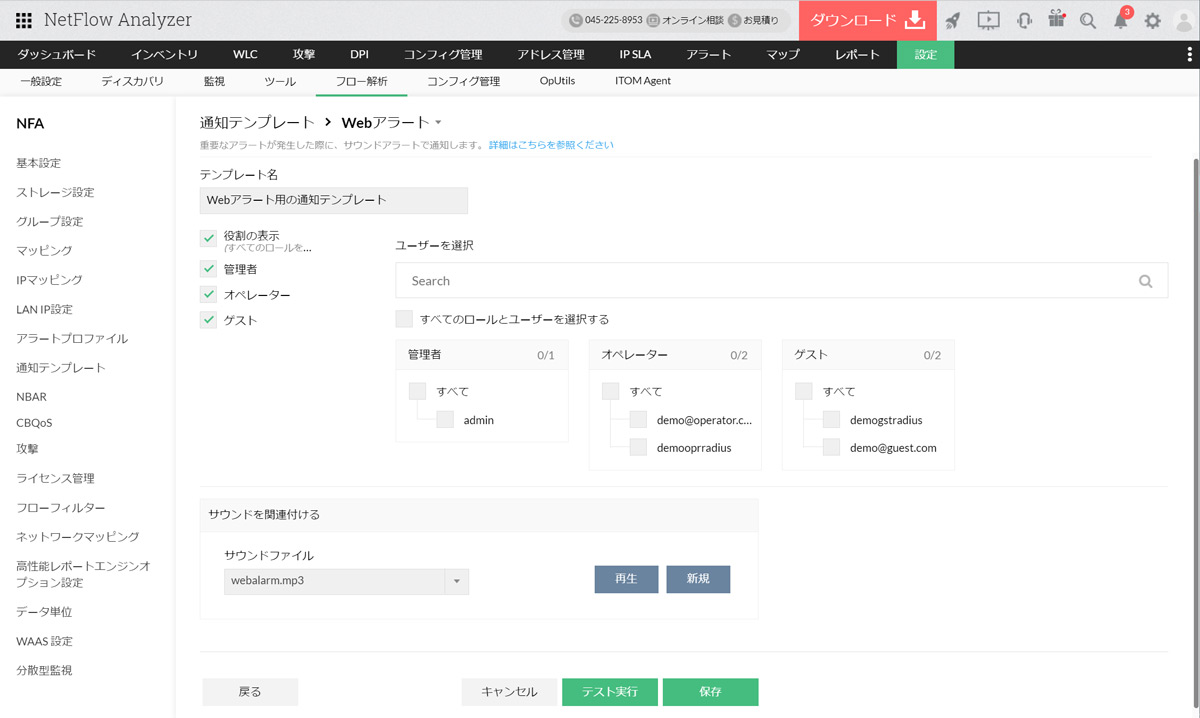Click the headset support icon
This screenshot has width=1200, height=718.
(1023, 20)
